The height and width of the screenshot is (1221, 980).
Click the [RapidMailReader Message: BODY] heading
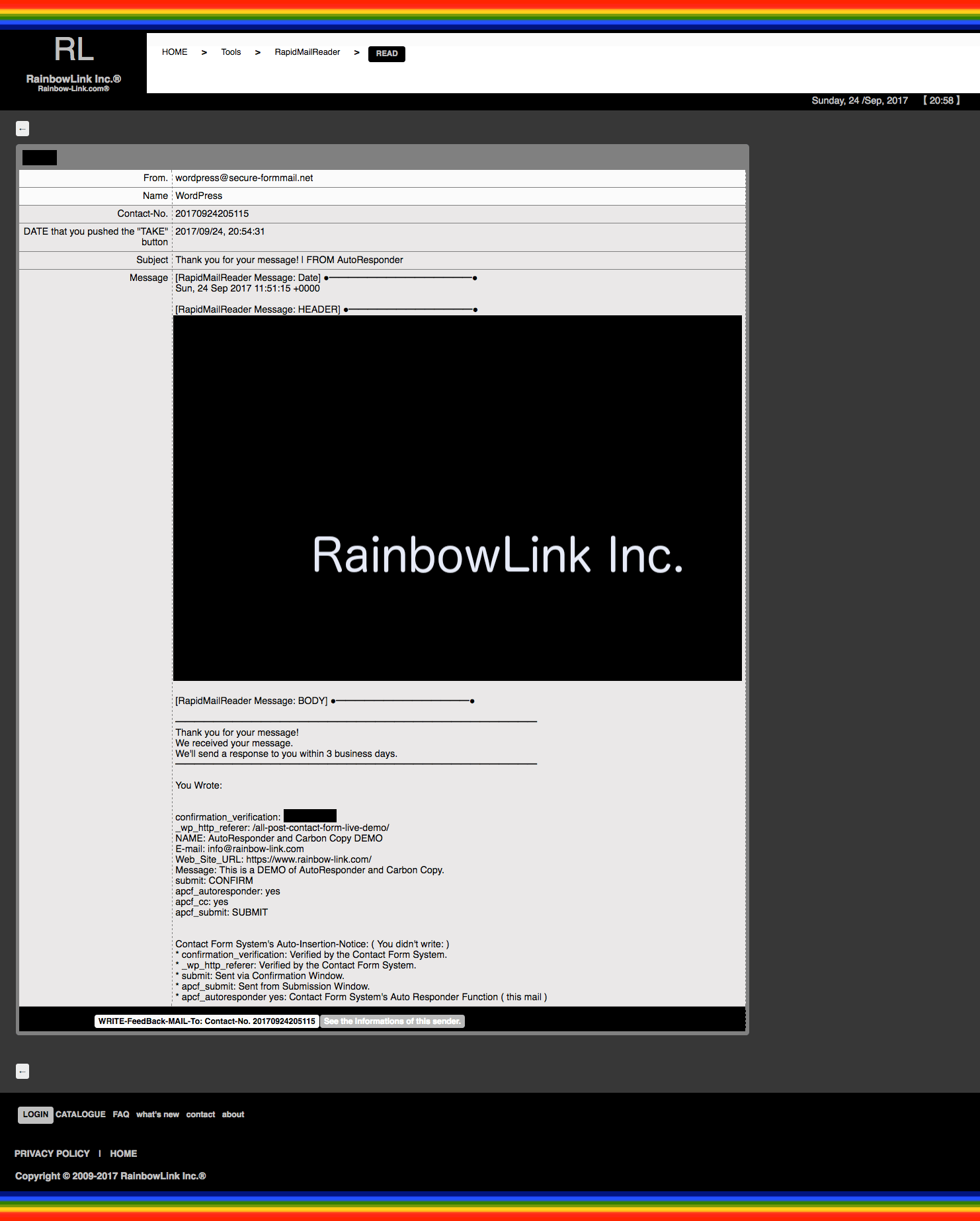click(x=251, y=701)
